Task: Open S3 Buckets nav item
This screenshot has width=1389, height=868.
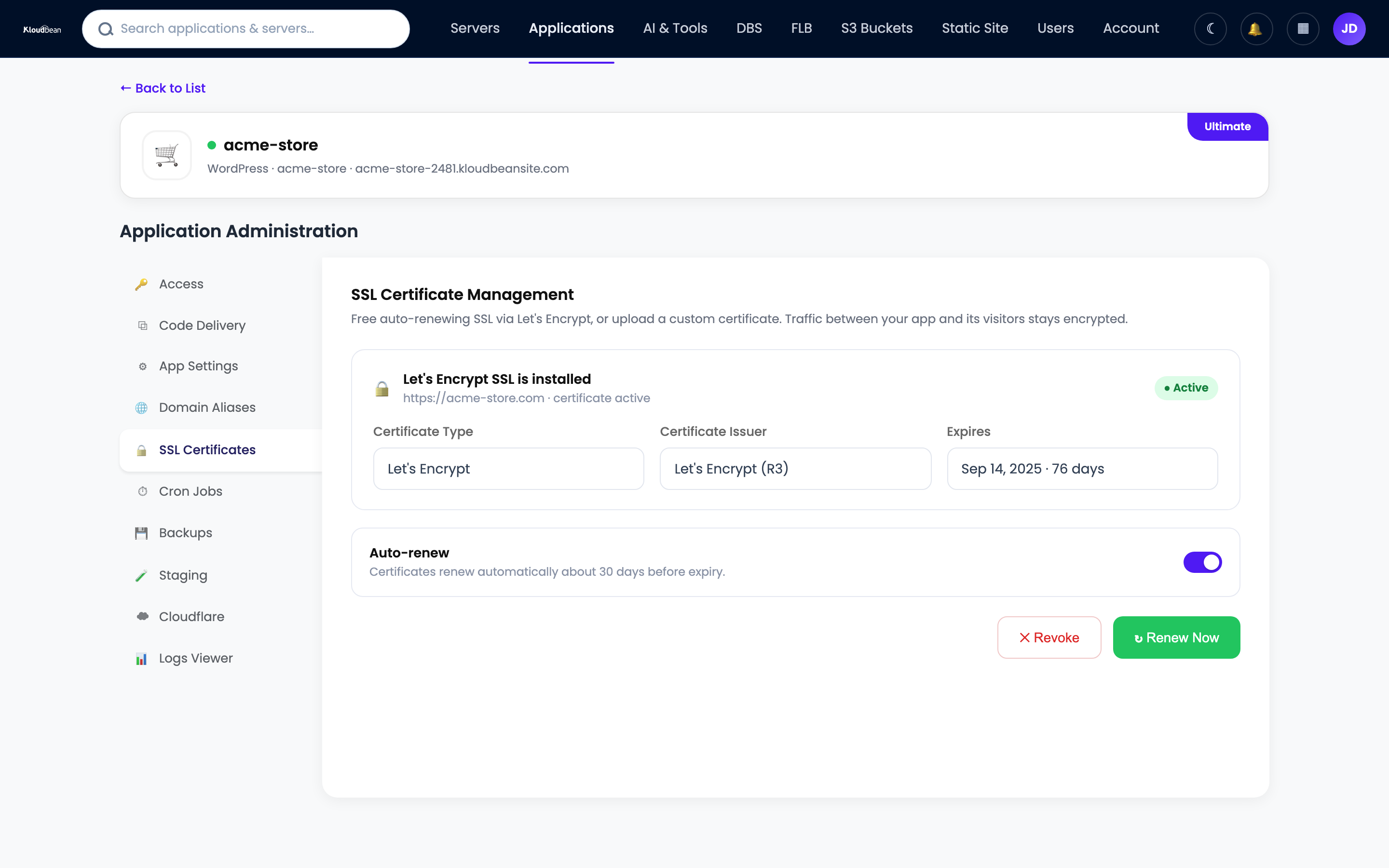Action: (876, 28)
